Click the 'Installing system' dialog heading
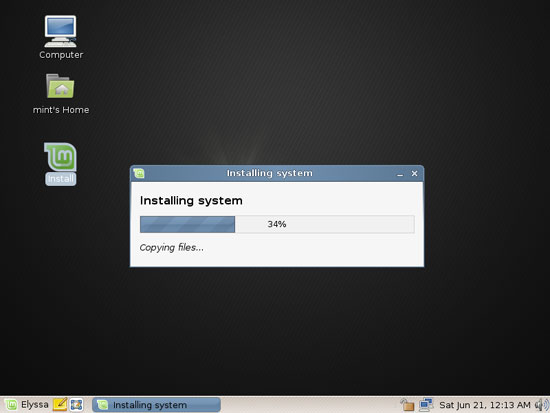This screenshot has height=413, width=550. point(191,201)
